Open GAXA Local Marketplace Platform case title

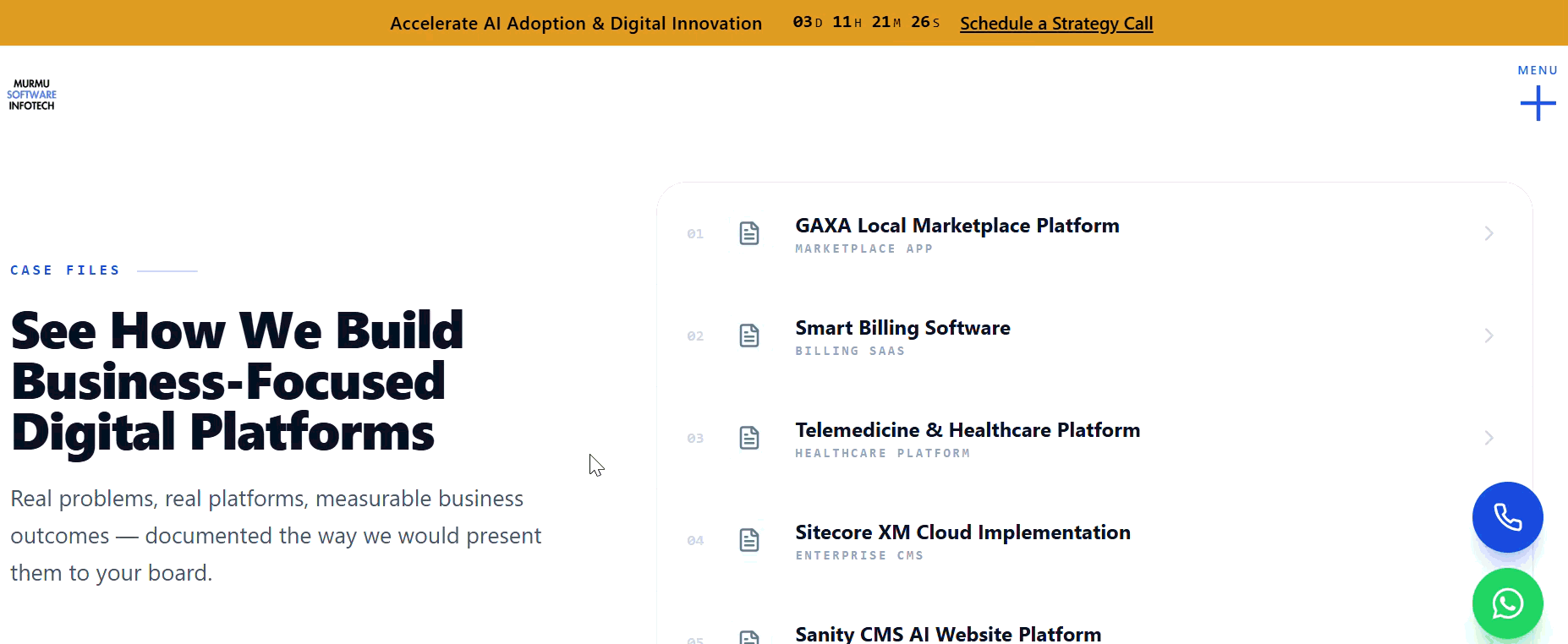(957, 226)
